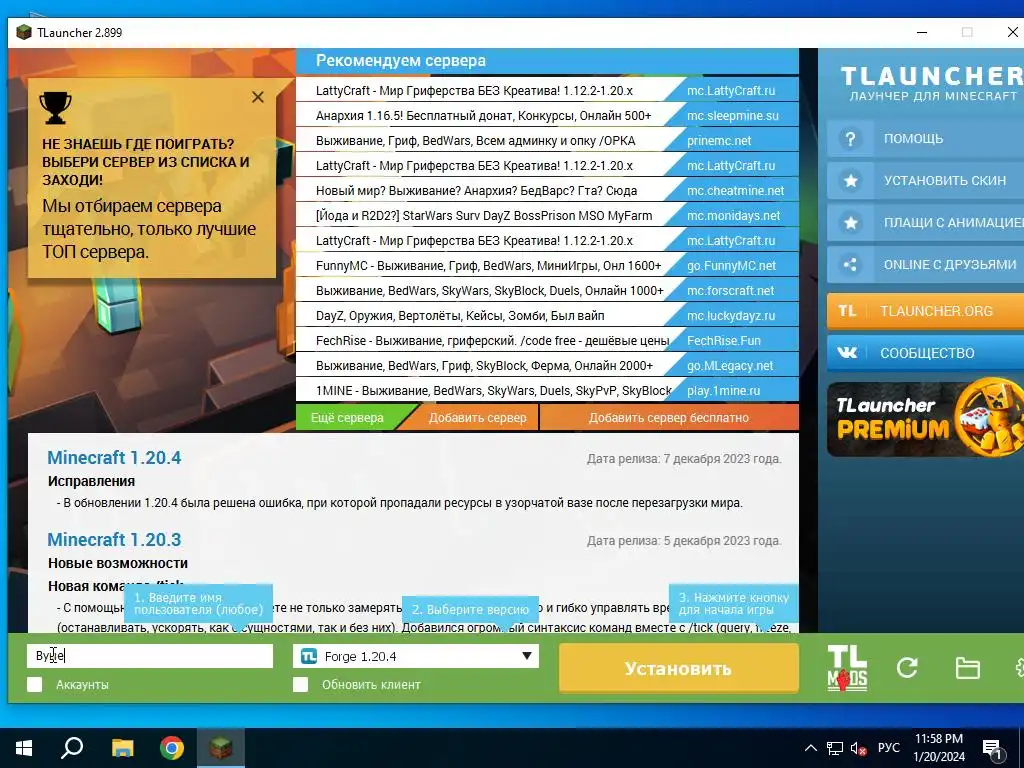The image size is (1024, 768).
Task: Select the mc.cheatmine.net server address
Action: (x=735, y=191)
